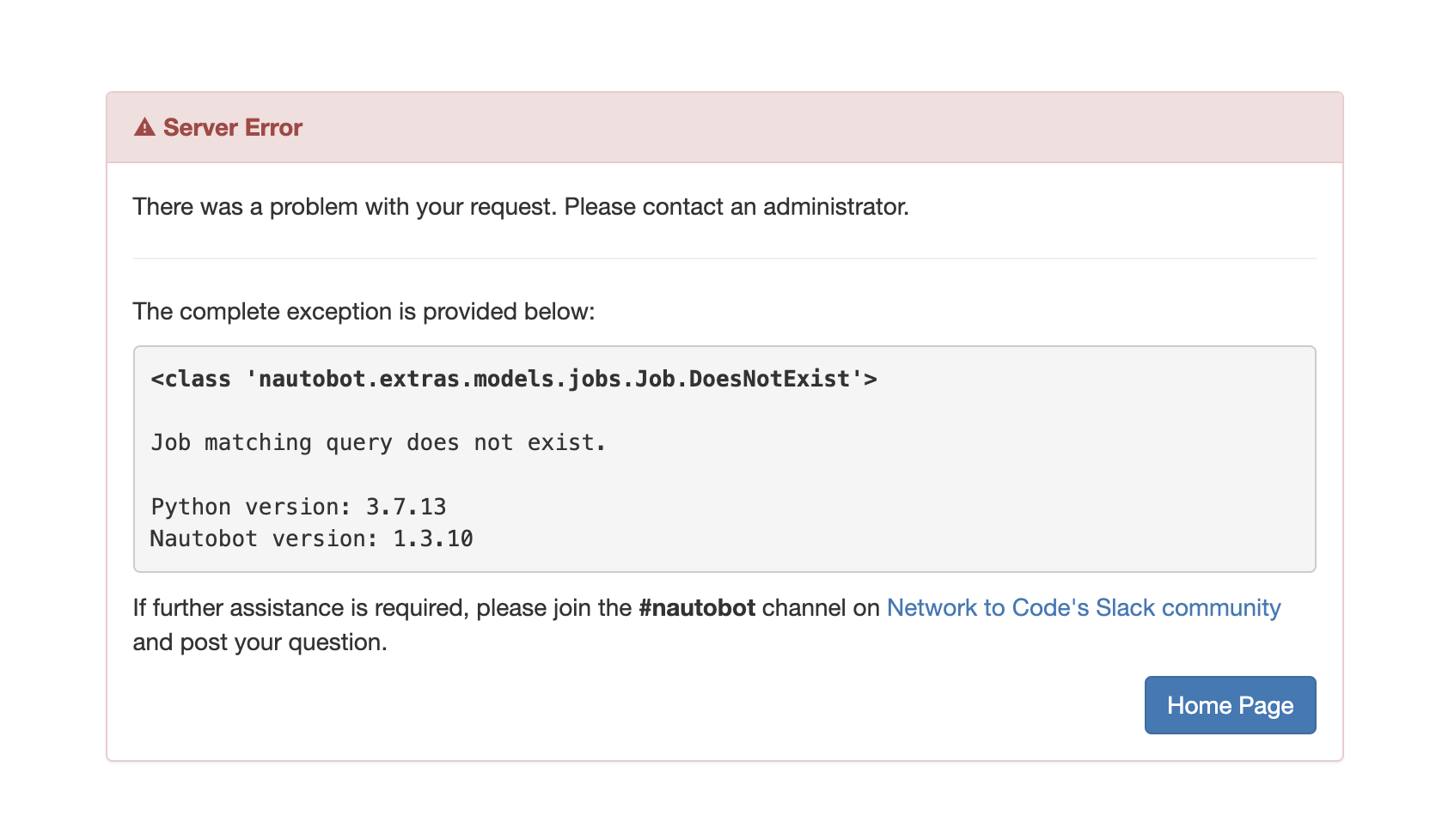This screenshot has width=1430, height=840.
Task: Select the exception class name text
Action: tap(512, 378)
